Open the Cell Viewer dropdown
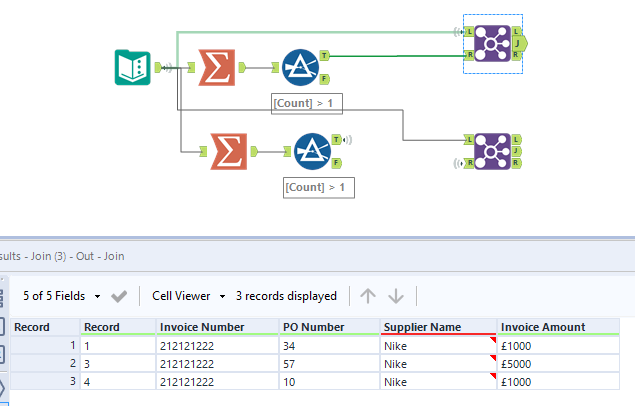This screenshot has width=635, height=406. coord(188,296)
